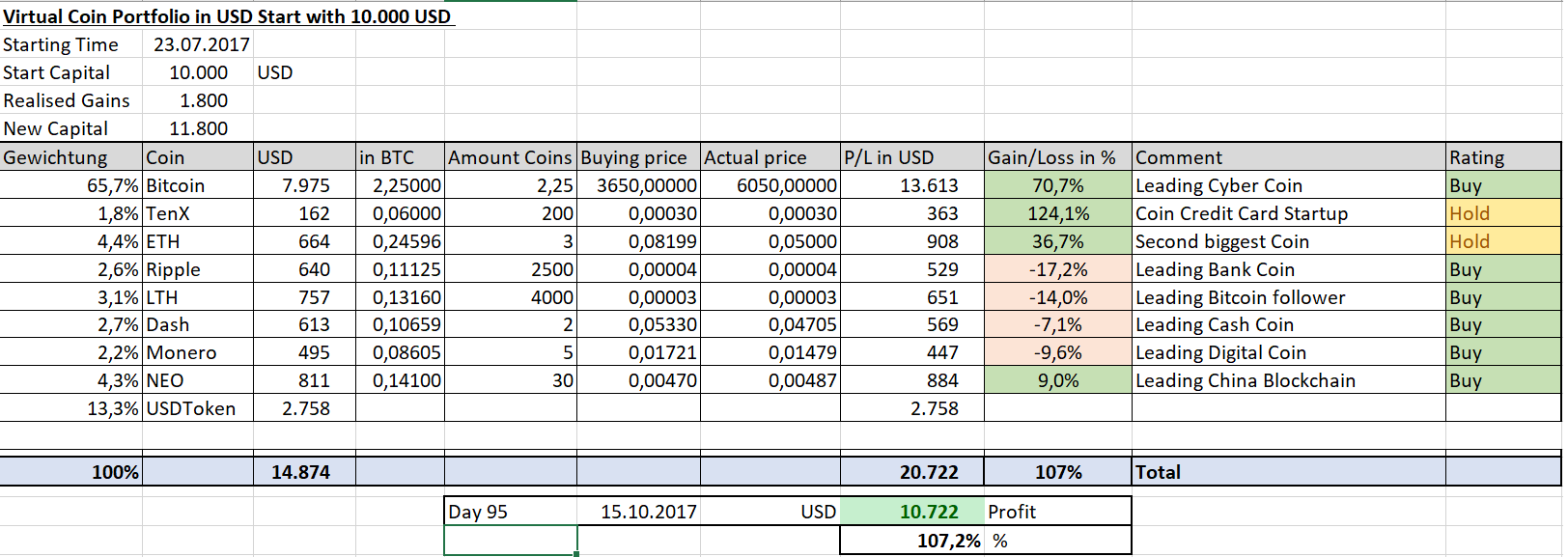Select Bitcoin's weighting cell 65,7%
1568x557 pixels.
(71, 185)
